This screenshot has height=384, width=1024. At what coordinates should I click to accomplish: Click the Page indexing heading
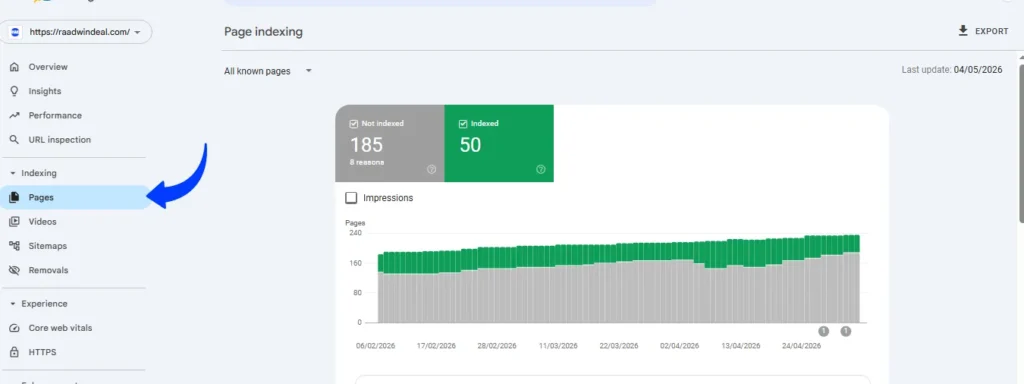pos(263,31)
